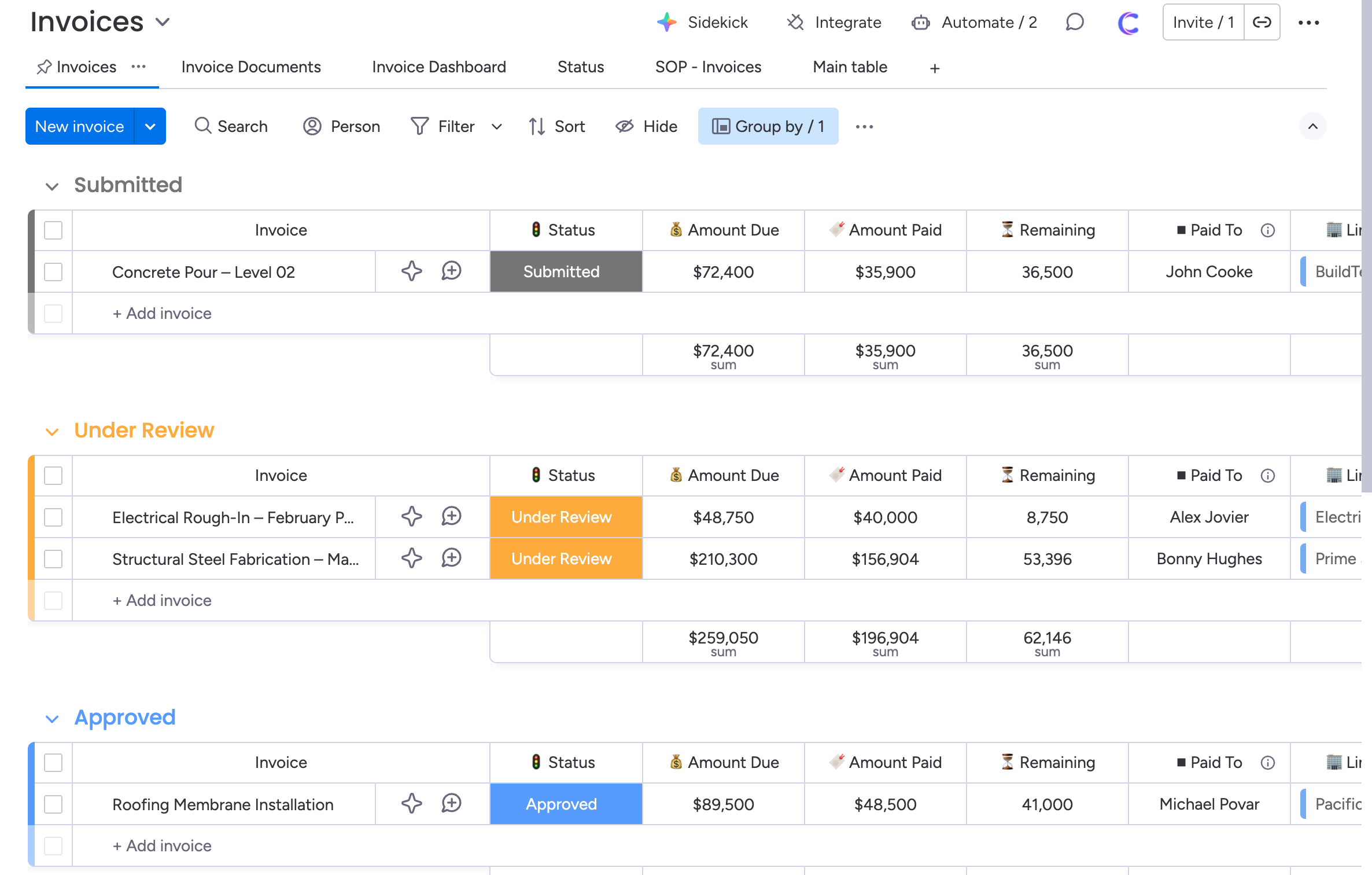
Task: Click Group by / 1 button
Action: 768,126
